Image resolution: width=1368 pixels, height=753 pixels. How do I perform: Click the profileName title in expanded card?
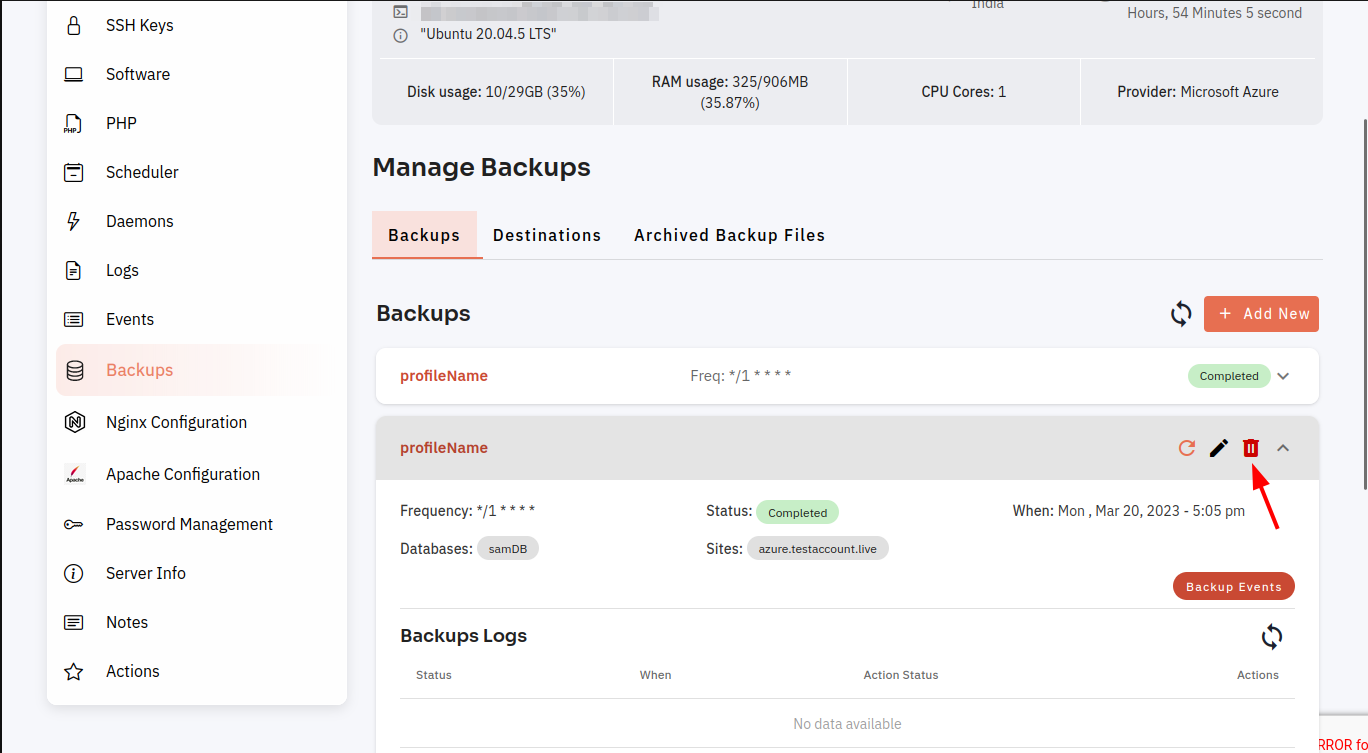tap(444, 448)
